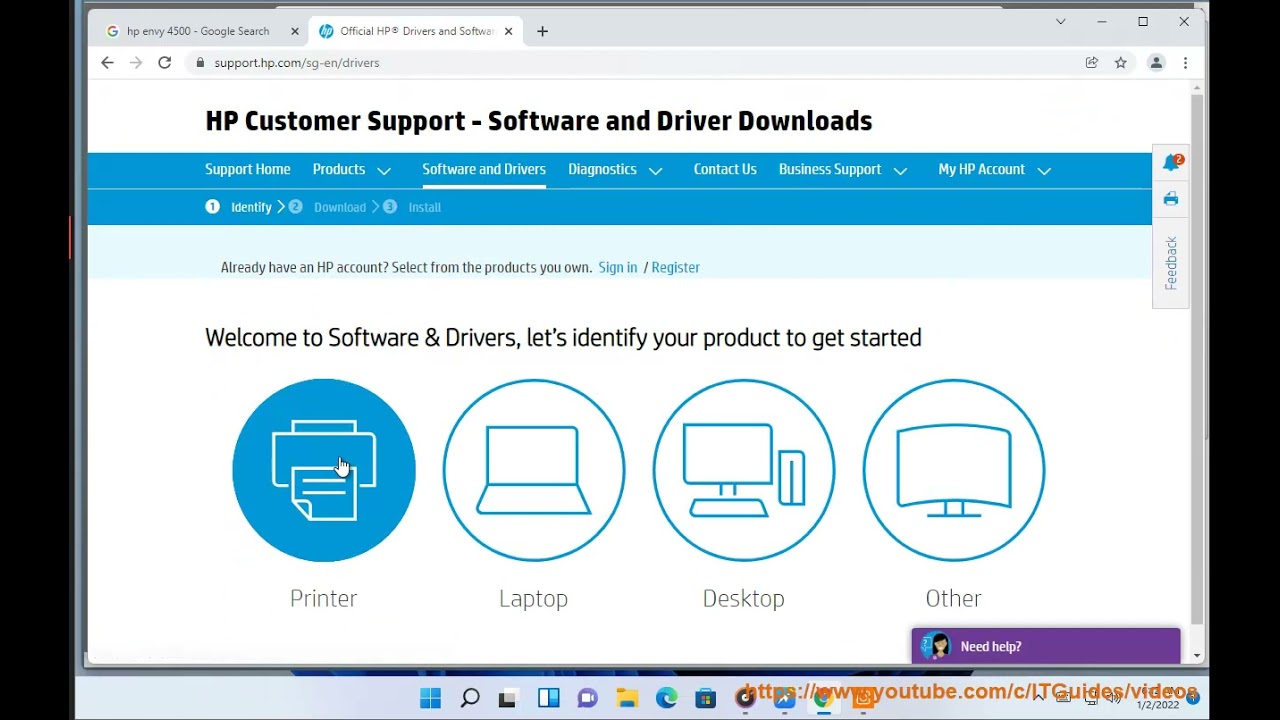The width and height of the screenshot is (1280, 720).
Task: Open Chrome's three-dot menu
Action: tap(1185, 62)
